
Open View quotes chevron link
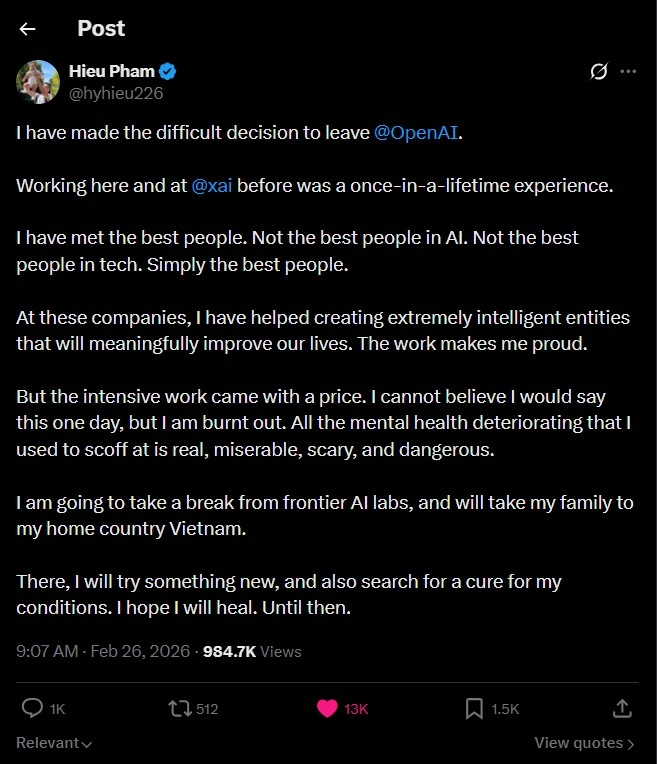click(x=584, y=743)
